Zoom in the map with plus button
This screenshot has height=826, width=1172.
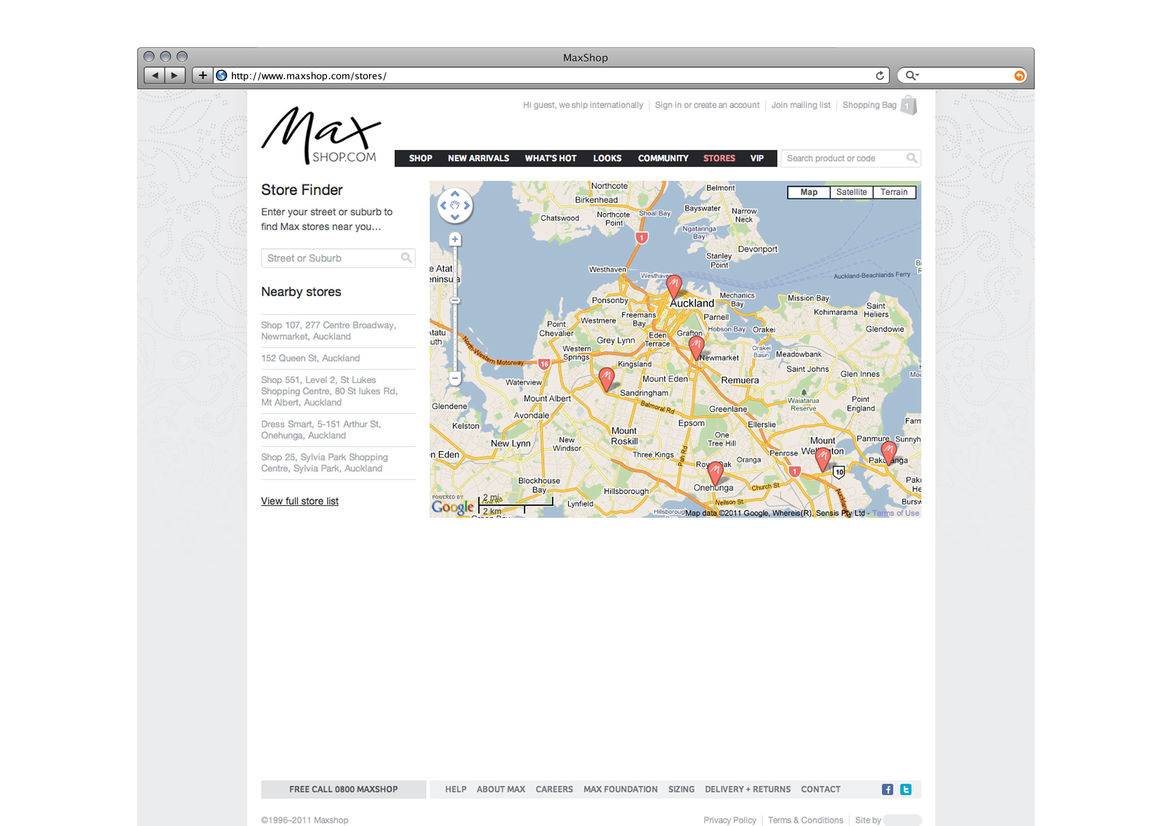(454, 239)
